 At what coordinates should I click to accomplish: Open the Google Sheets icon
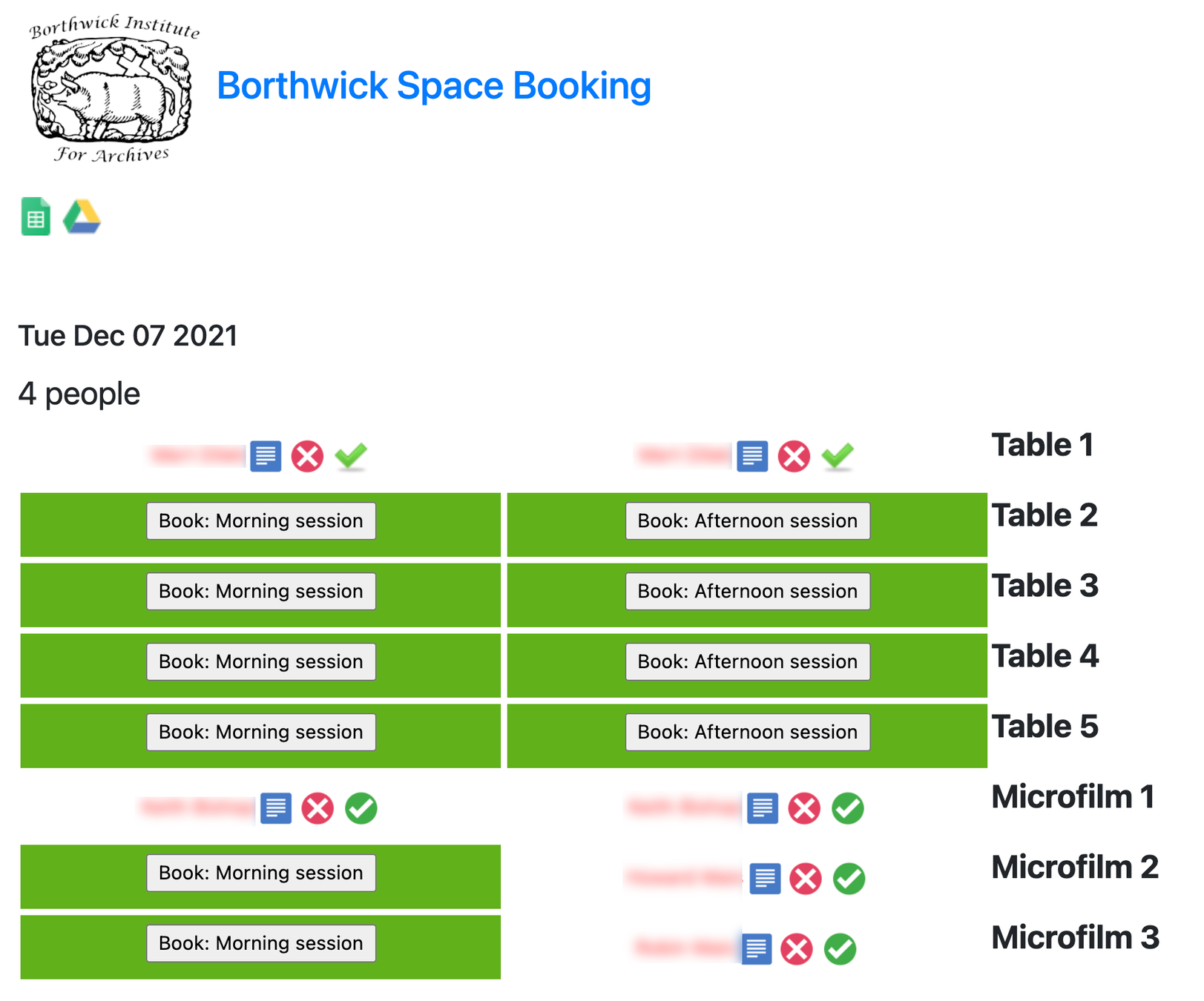(36, 217)
